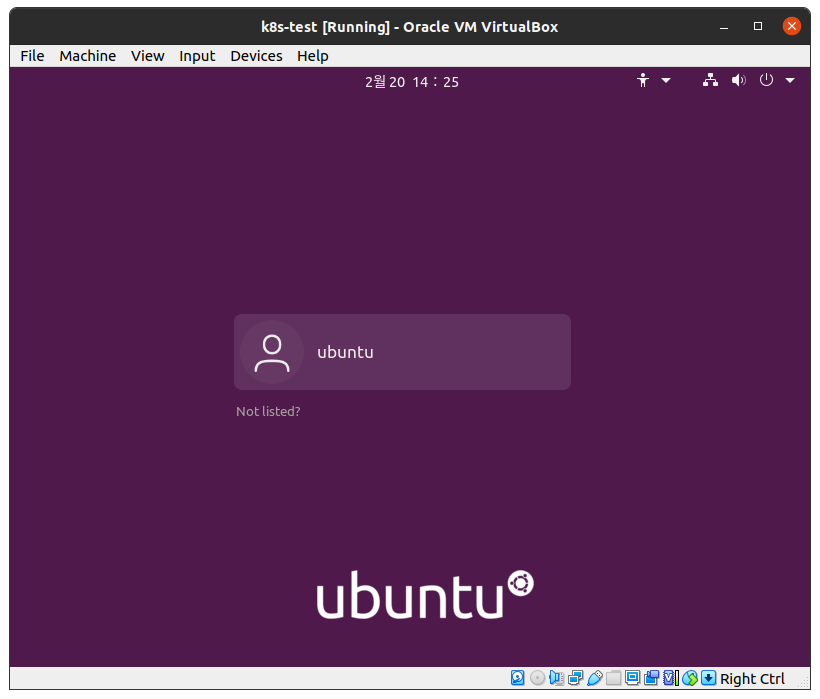Click the wired network status icon
This screenshot has width=820, height=699.
pyautogui.click(x=710, y=80)
